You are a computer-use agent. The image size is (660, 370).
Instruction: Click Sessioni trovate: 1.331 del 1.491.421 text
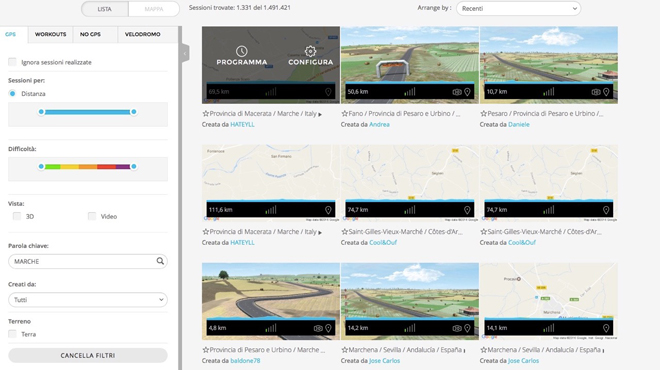(x=240, y=8)
